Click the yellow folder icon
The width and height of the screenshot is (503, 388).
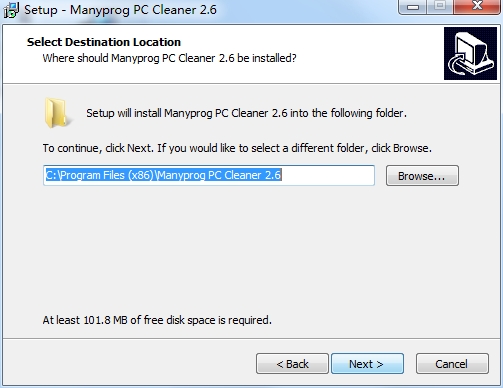[56, 113]
